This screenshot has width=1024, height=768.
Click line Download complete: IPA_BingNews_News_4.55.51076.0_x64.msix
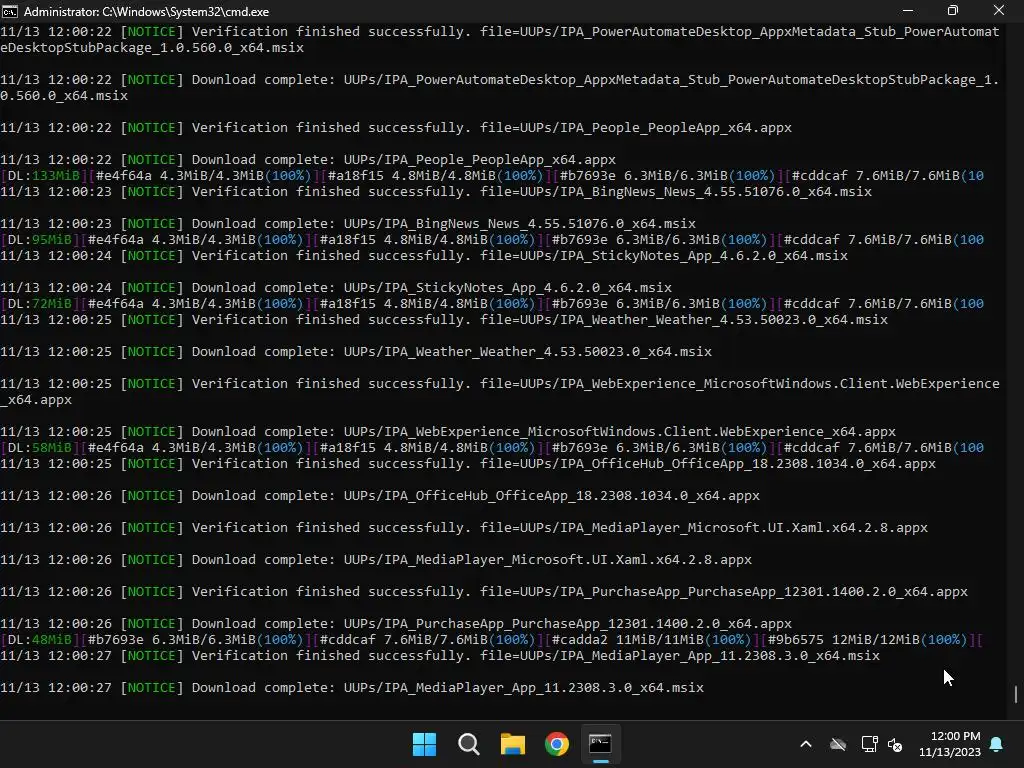pyautogui.click(x=348, y=223)
